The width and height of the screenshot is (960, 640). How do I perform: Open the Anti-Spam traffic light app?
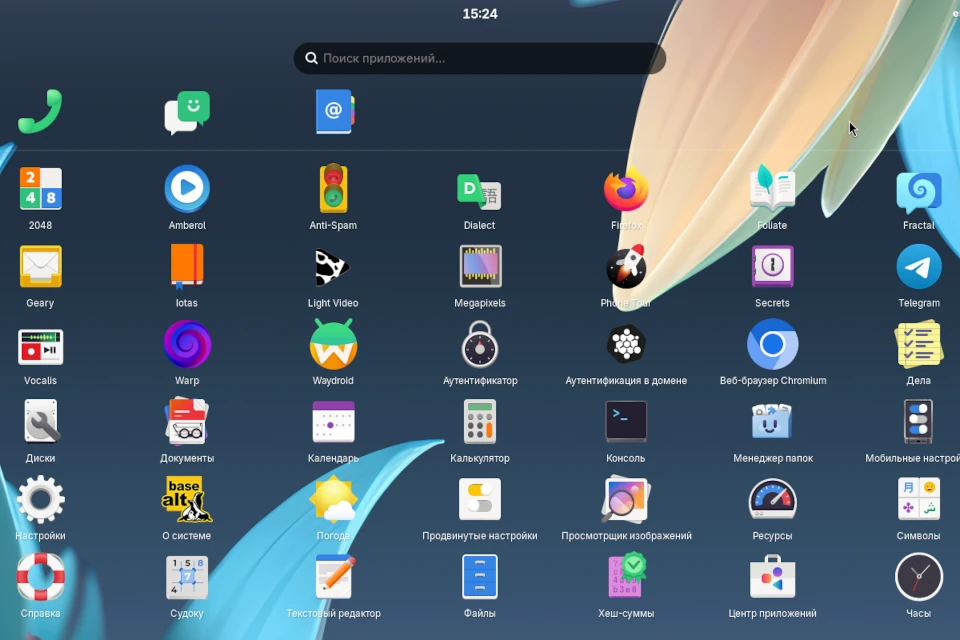(x=333, y=190)
